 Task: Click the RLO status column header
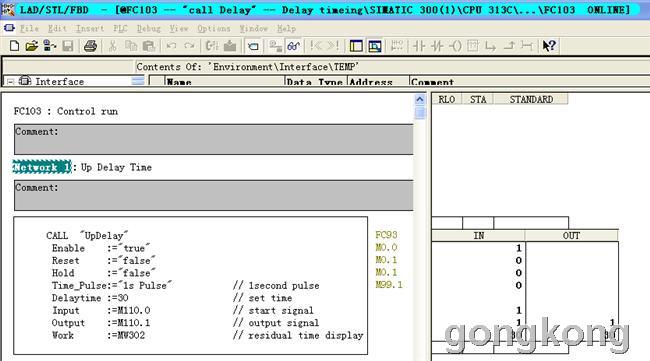pyautogui.click(x=446, y=99)
